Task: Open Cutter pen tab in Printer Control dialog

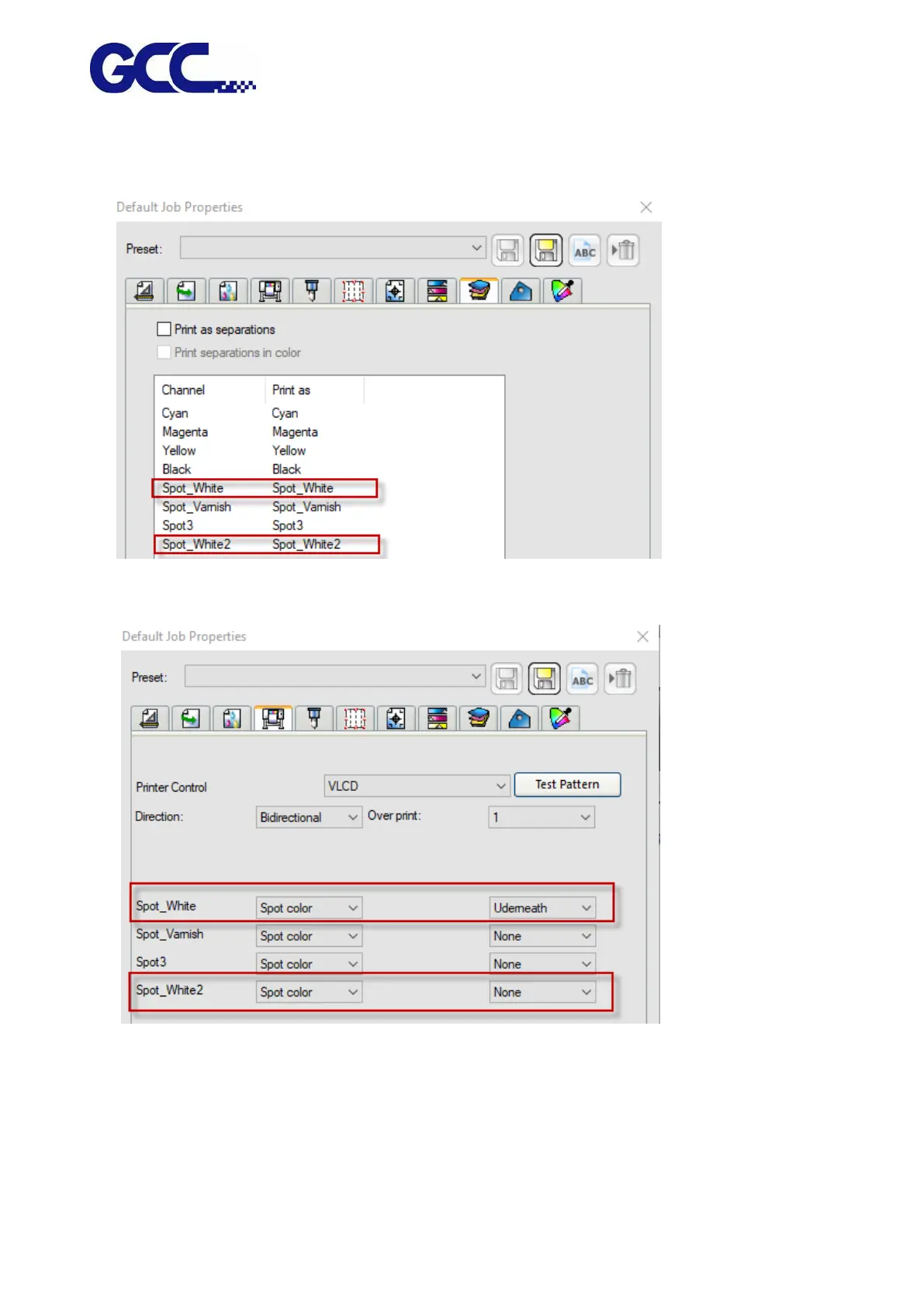Action: coord(314,719)
